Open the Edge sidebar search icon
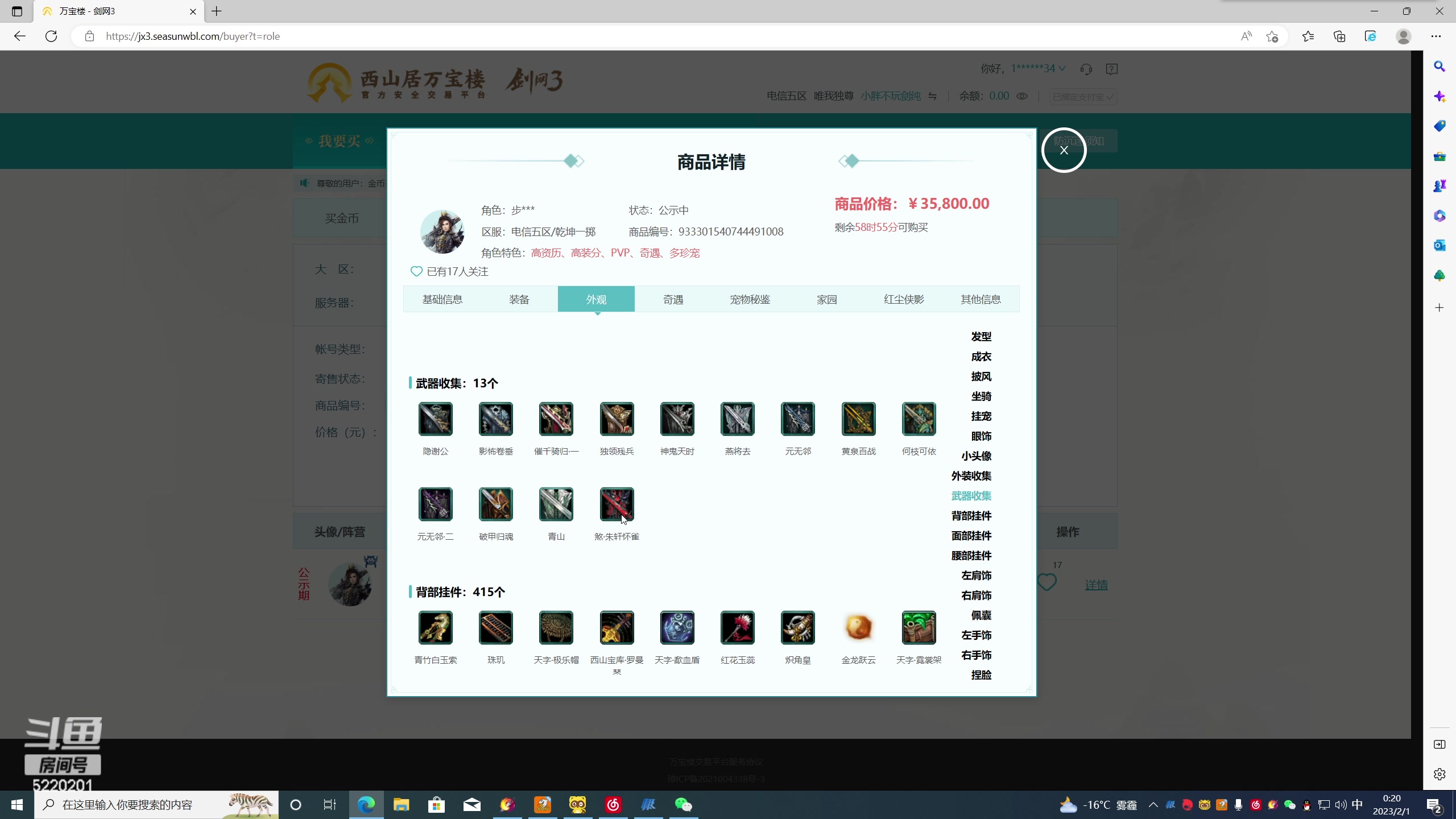The height and width of the screenshot is (819, 1456). point(1440,67)
